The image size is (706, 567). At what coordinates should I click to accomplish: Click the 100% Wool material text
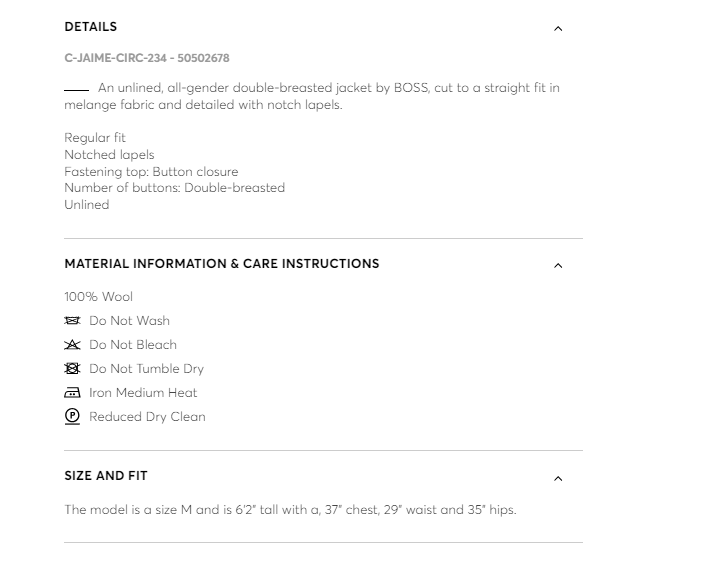[x=98, y=297]
